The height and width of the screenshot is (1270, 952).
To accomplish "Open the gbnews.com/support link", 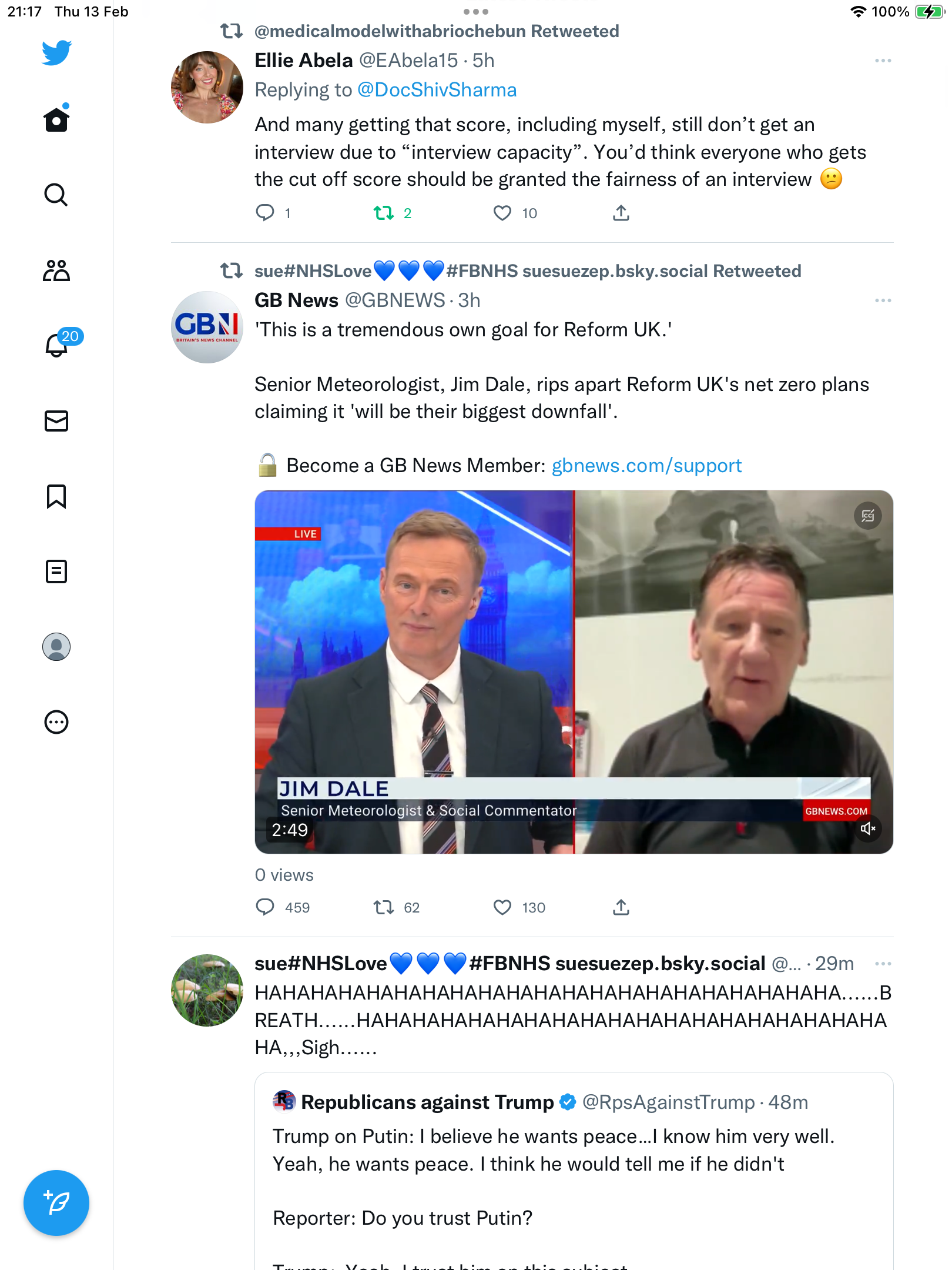I will 646,466.
